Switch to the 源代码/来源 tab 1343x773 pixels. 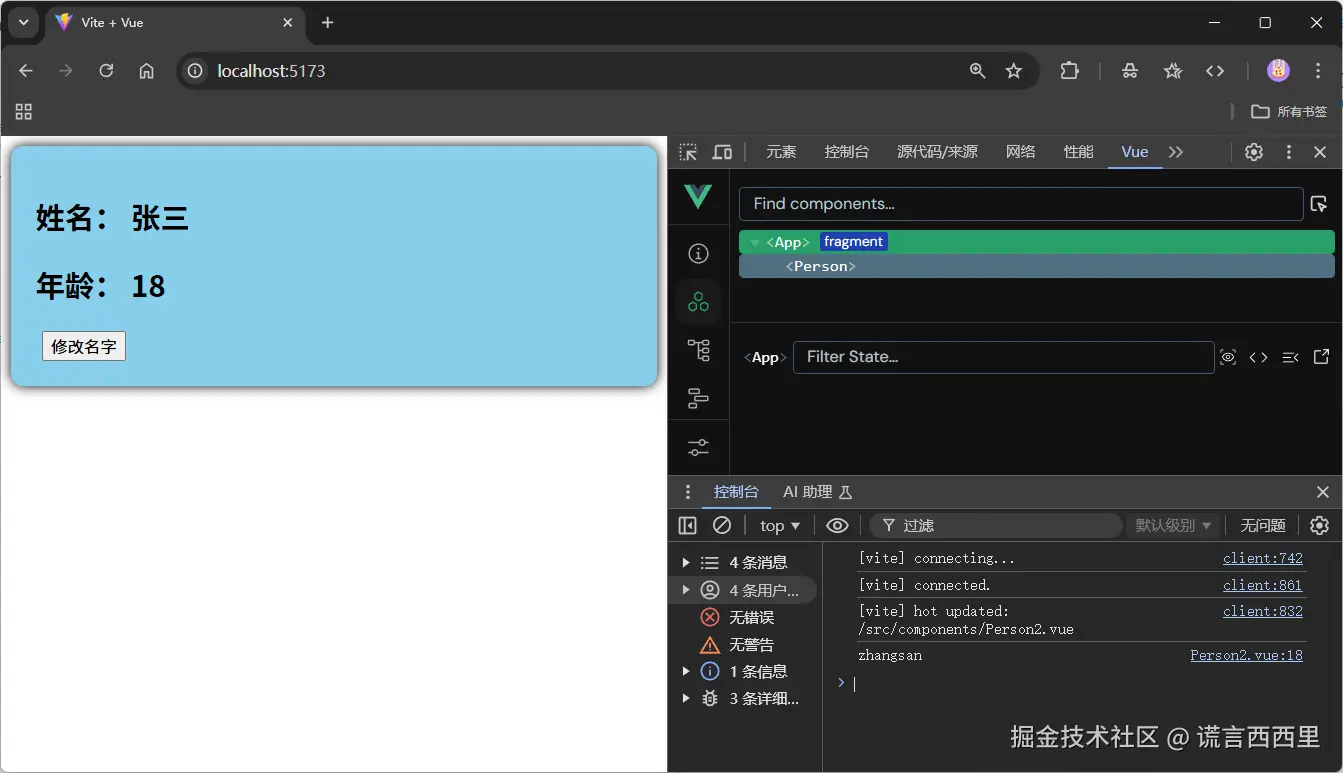(937, 152)
